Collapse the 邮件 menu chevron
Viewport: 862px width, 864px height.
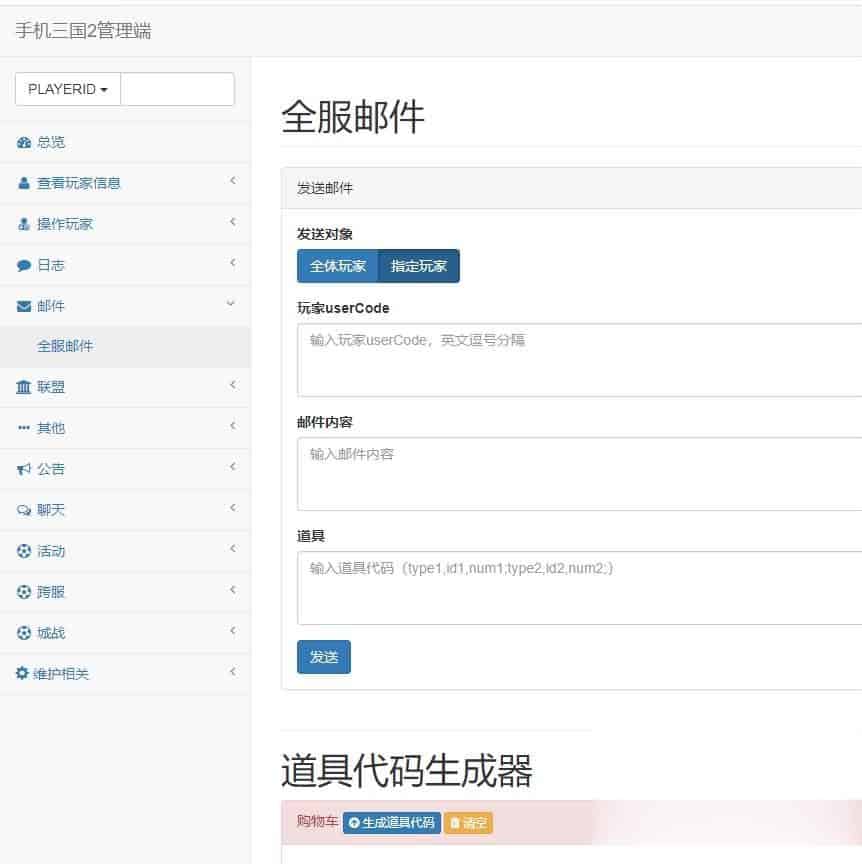tap(231, 303)
